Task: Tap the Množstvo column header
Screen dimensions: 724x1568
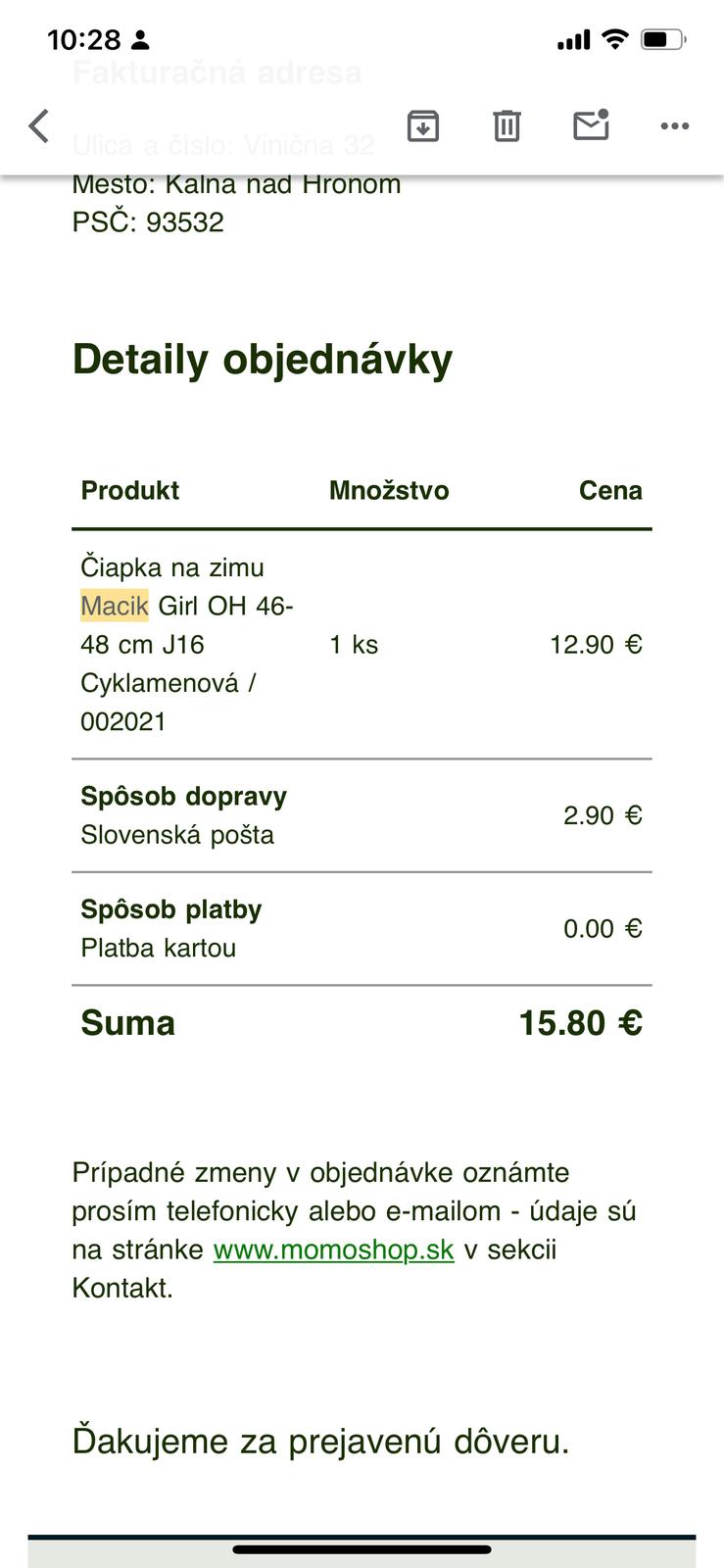Action: [x=389, y=491]
